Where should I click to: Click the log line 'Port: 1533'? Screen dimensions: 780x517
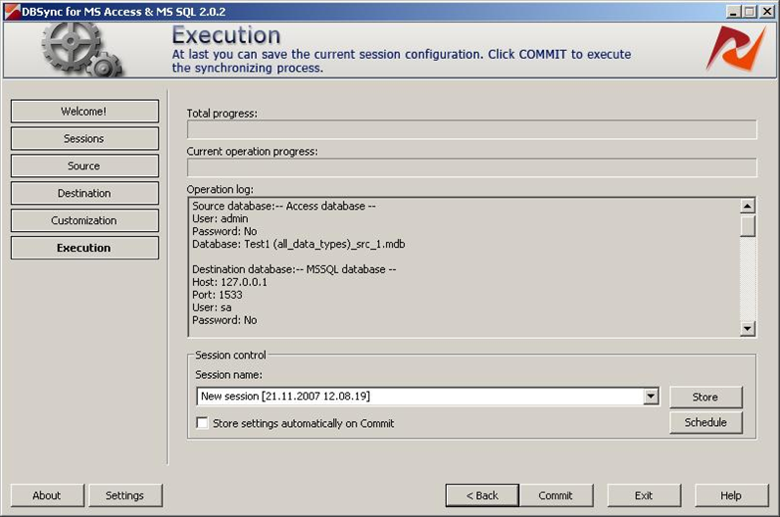coord(217,295)
